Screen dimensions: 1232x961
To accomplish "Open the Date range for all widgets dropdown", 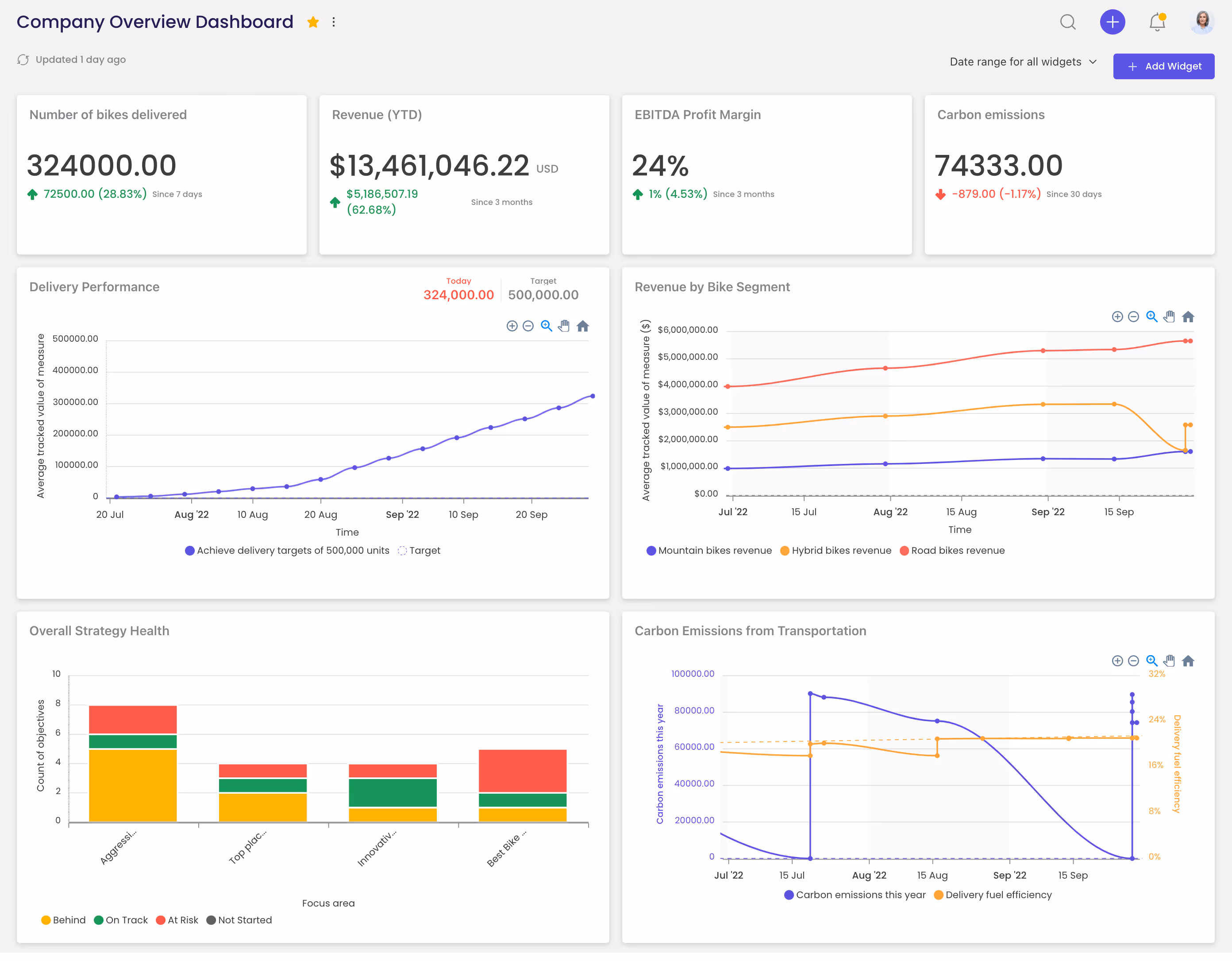I will (x=1022, y=62).
